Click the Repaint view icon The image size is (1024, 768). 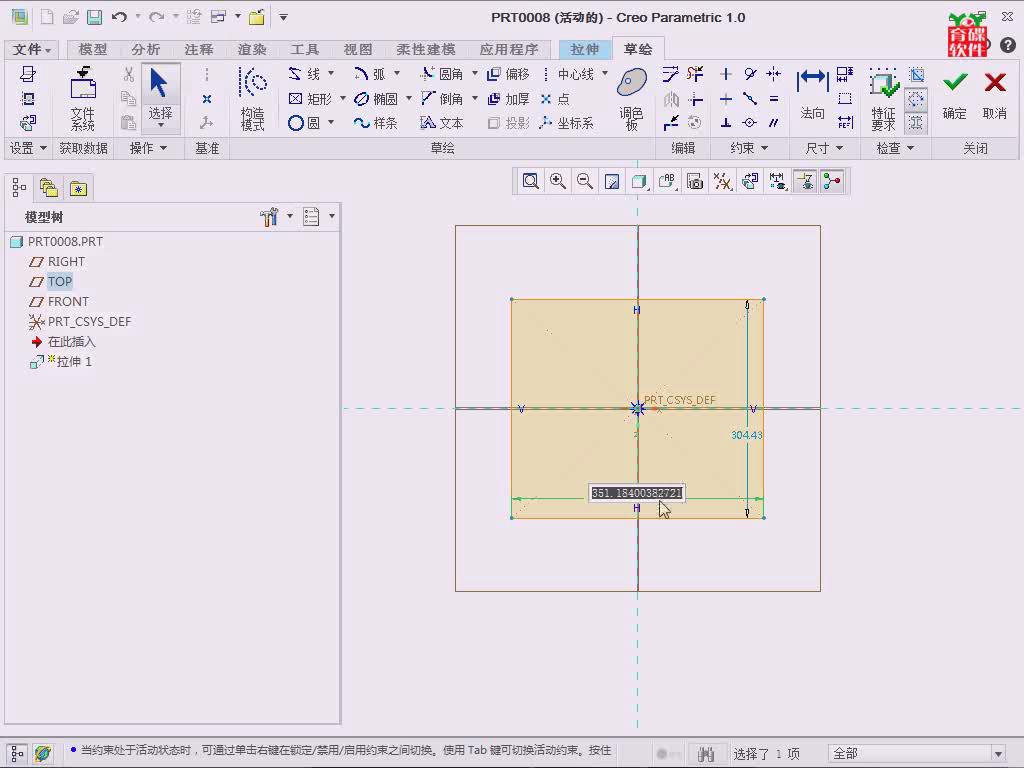point(612,181)
